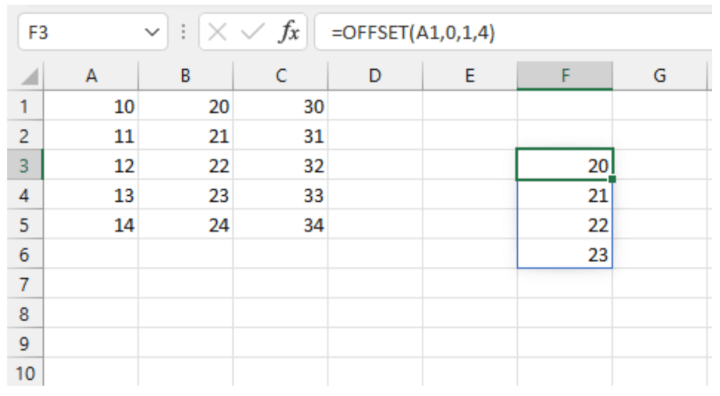The width and height of the screenshot is (720, 396).
Task: Click cell F4 showing 21
Action: 565,195
